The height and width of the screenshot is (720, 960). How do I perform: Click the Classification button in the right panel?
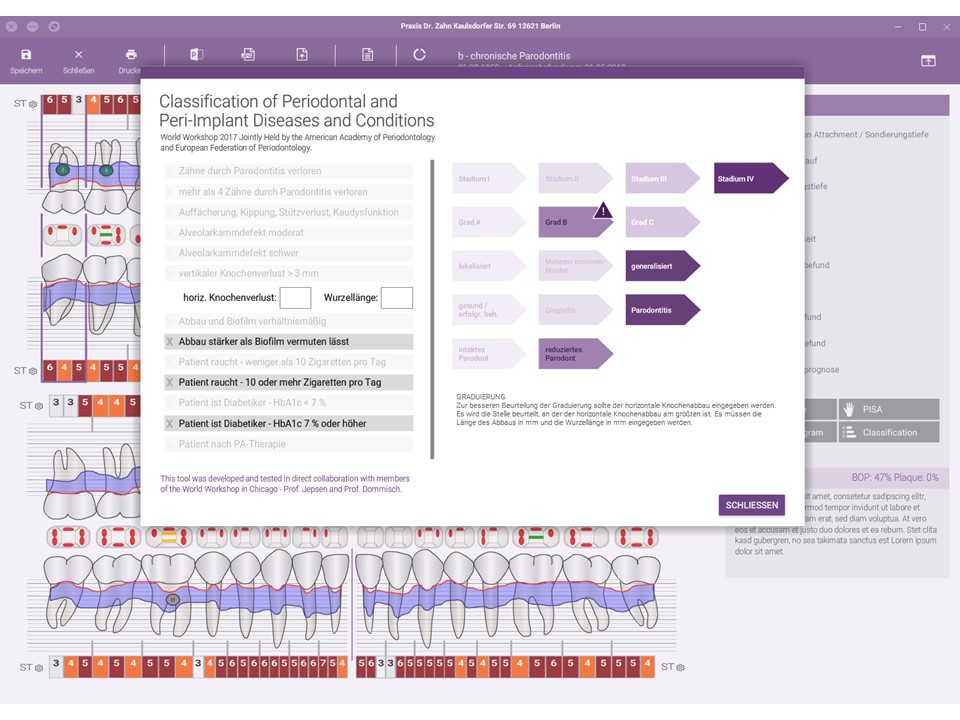[888, 432]
